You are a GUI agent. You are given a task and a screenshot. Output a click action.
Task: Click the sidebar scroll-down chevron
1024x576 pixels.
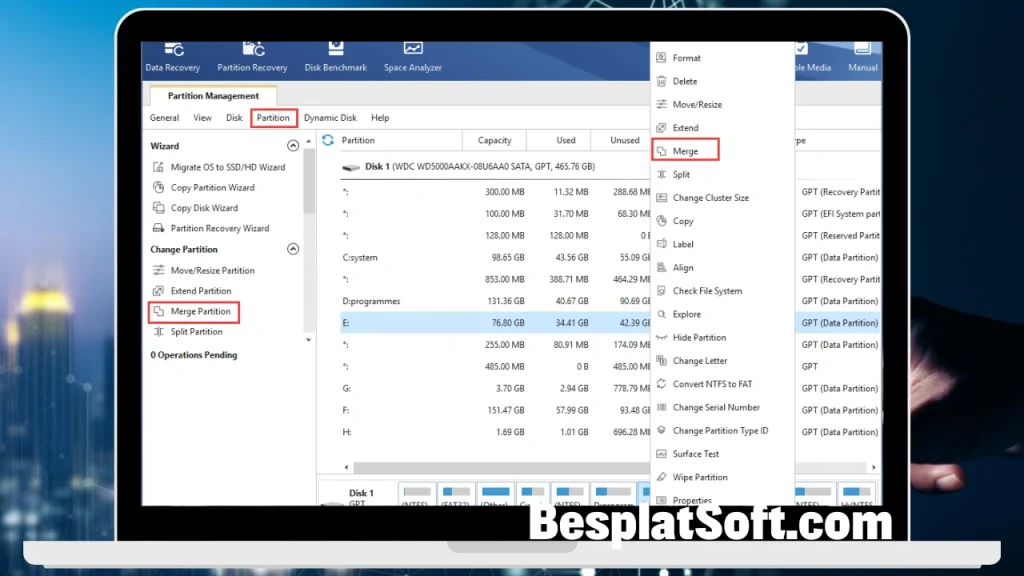(308, 339)
